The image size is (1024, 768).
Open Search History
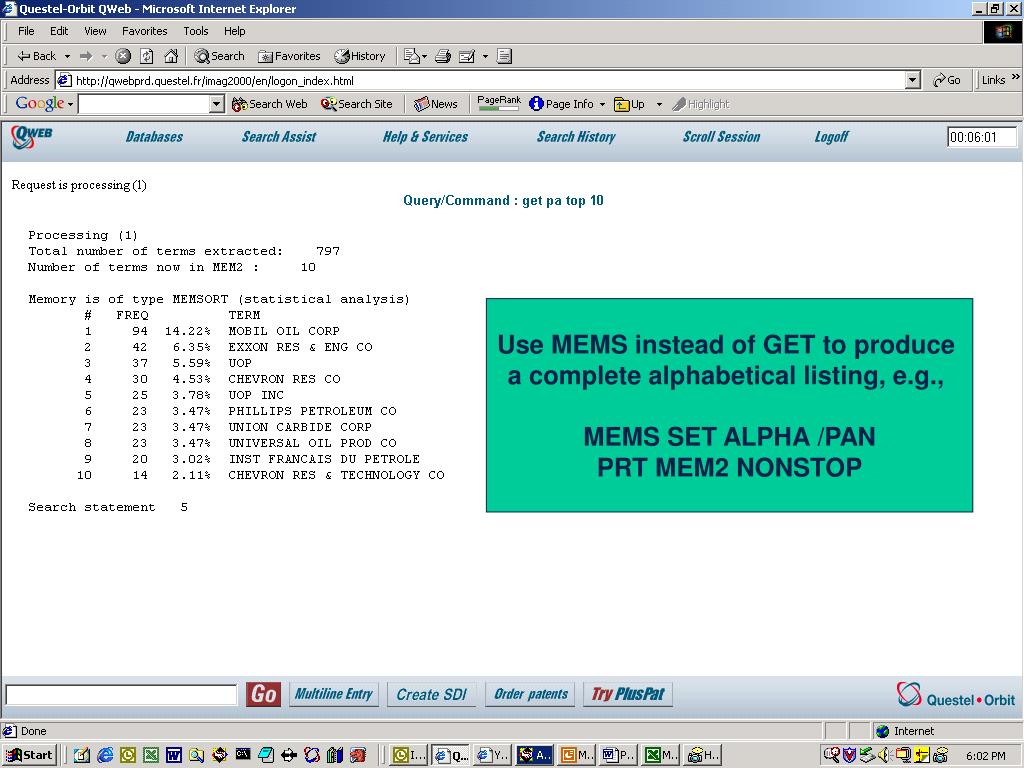(x=576, y=136)
